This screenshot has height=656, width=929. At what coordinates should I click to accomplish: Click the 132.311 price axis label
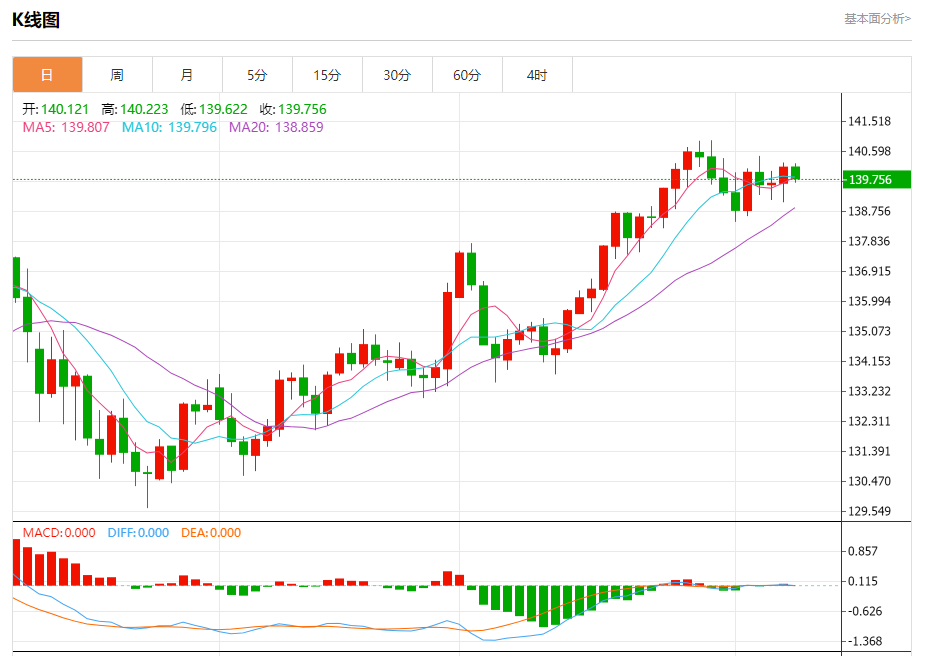869,421
